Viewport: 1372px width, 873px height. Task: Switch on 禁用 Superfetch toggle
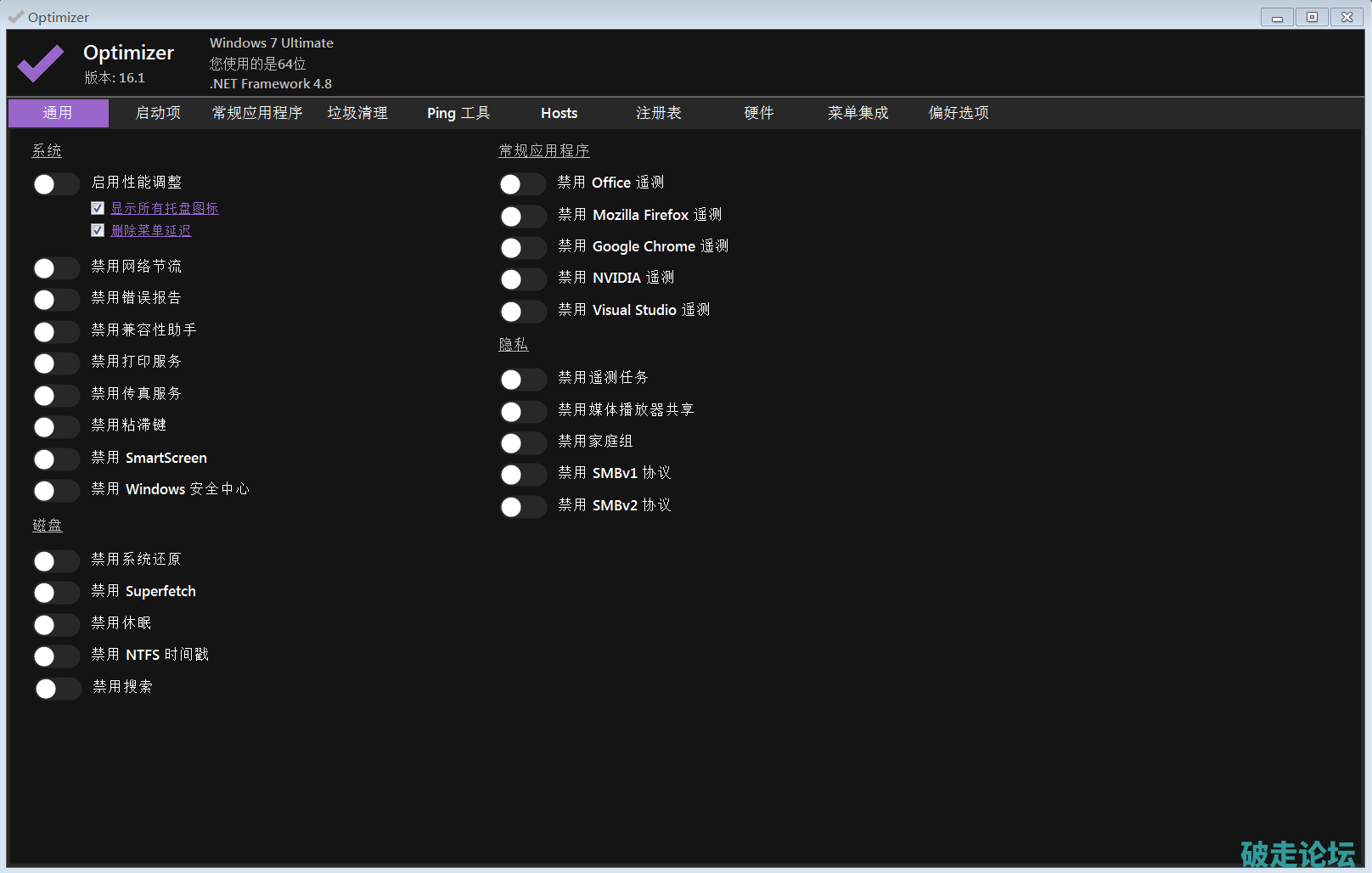(x=56, y=593)
